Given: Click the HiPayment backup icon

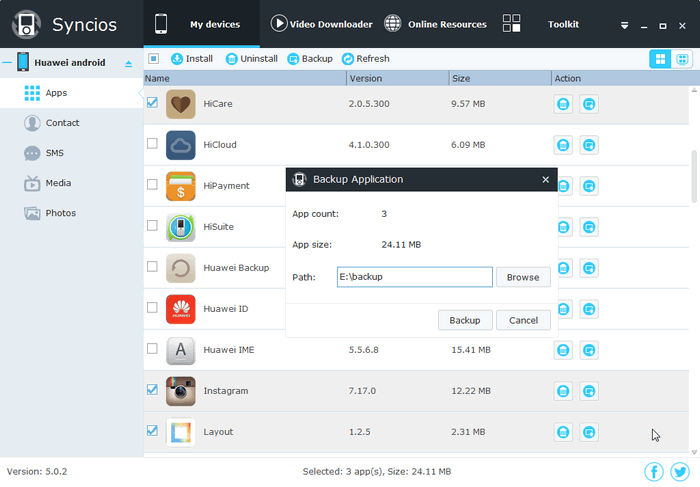Looking at the screenshot, I should [589, 186].
